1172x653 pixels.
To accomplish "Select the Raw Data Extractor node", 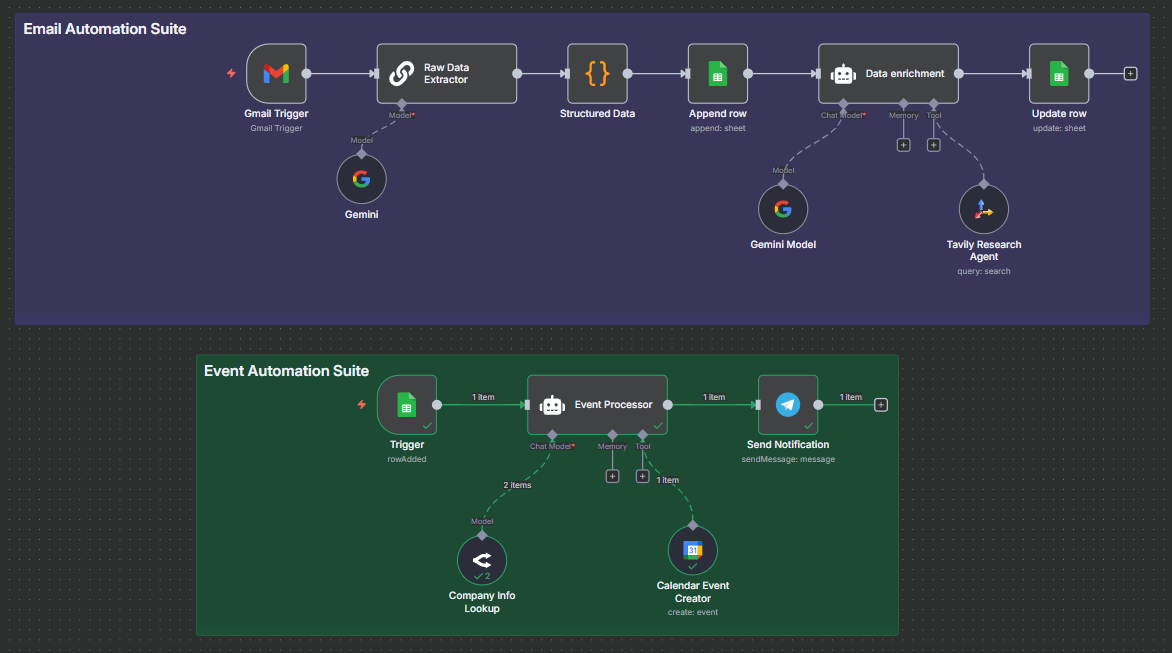I will click(x=446, y=73).
